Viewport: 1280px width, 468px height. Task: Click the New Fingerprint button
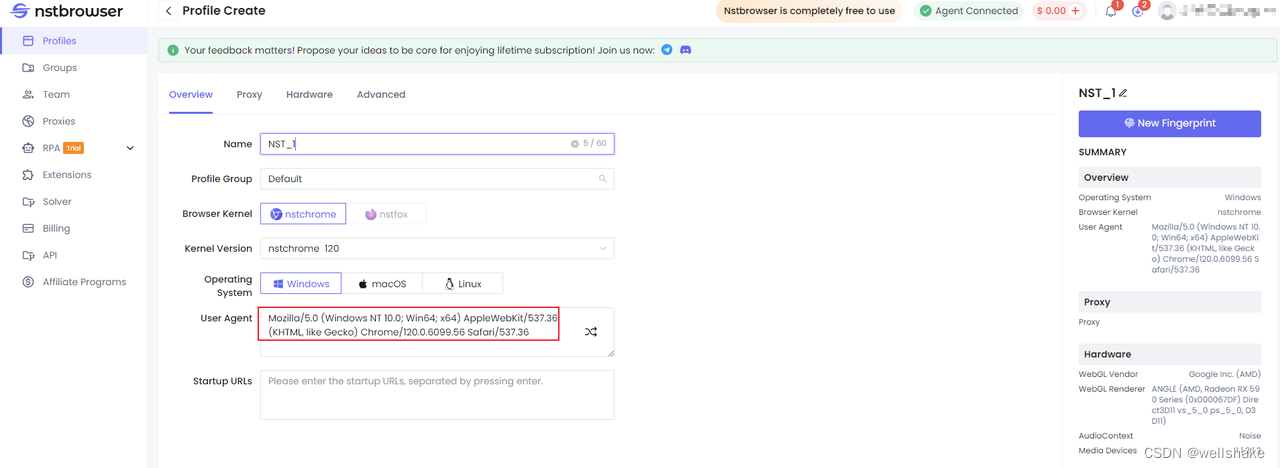(x=1169, y=123)
